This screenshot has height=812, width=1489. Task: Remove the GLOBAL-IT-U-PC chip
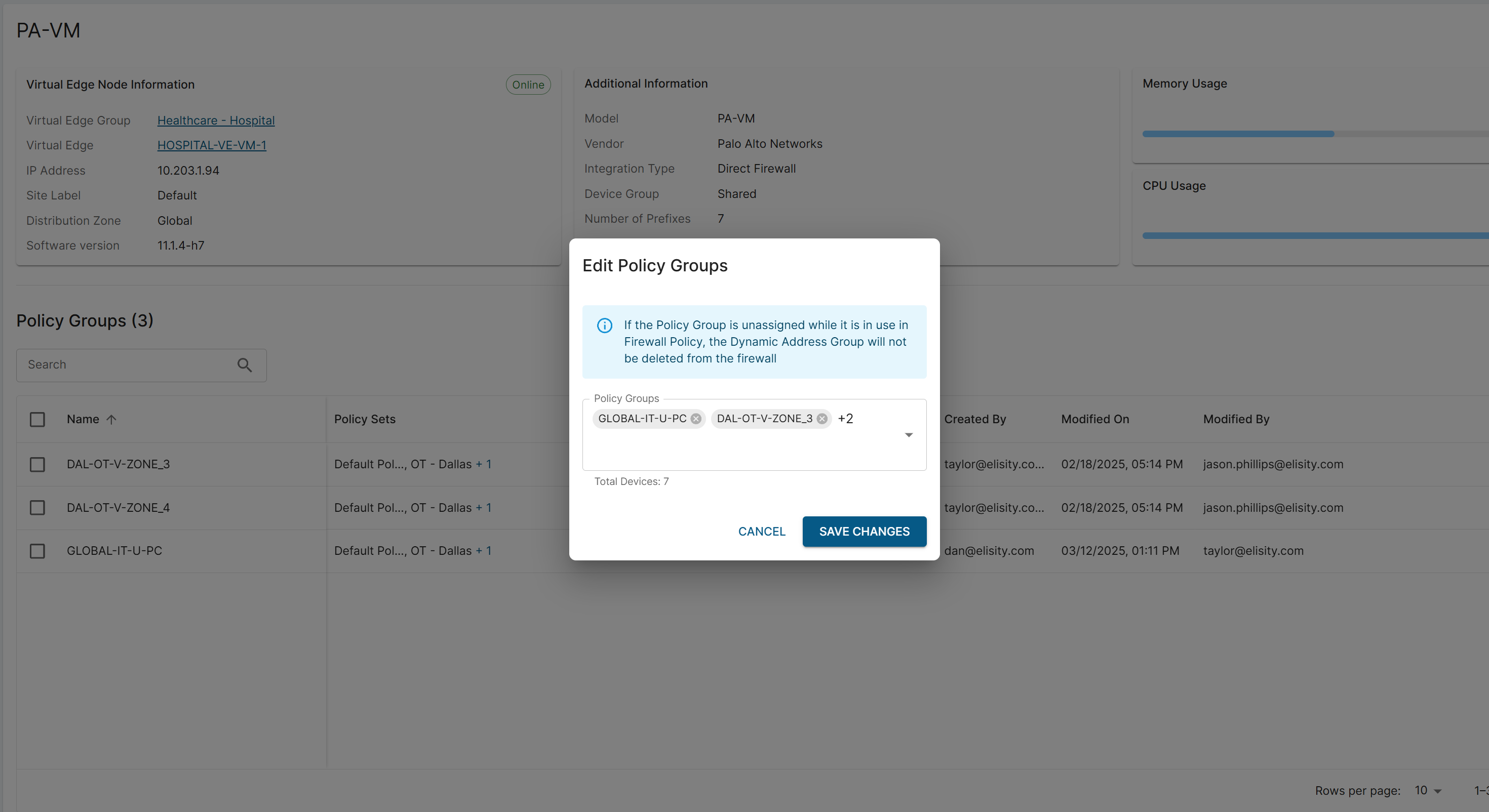(x=696, y=419)
